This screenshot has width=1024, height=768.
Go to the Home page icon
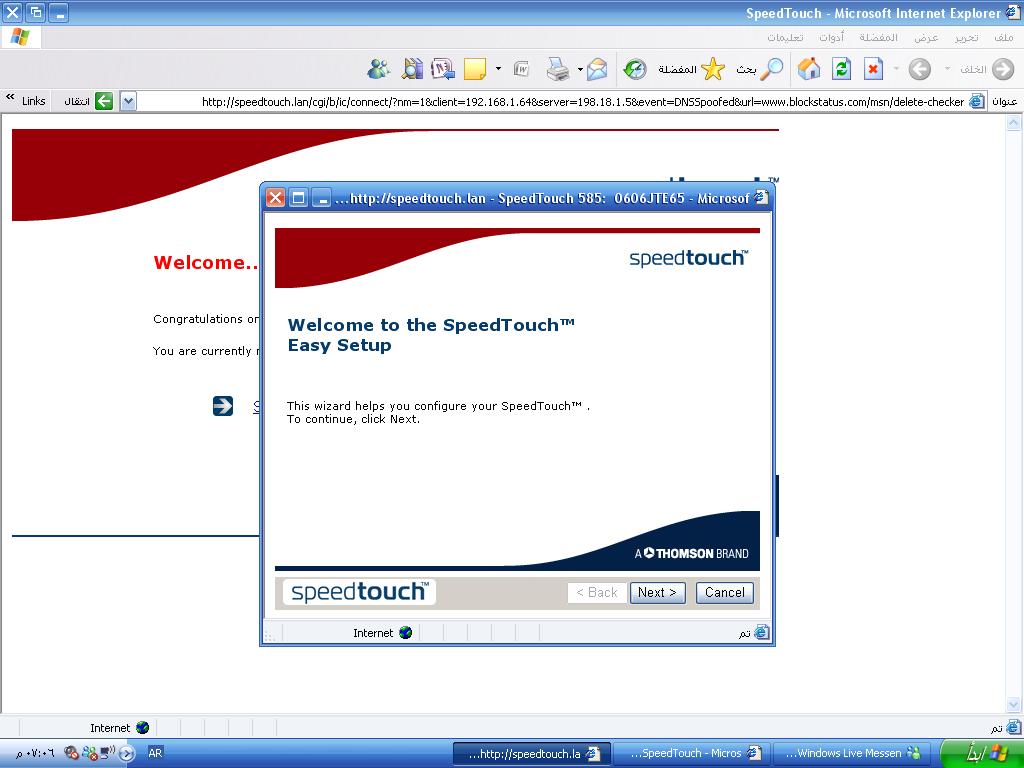pyautogui.click(x=809, y=69)
